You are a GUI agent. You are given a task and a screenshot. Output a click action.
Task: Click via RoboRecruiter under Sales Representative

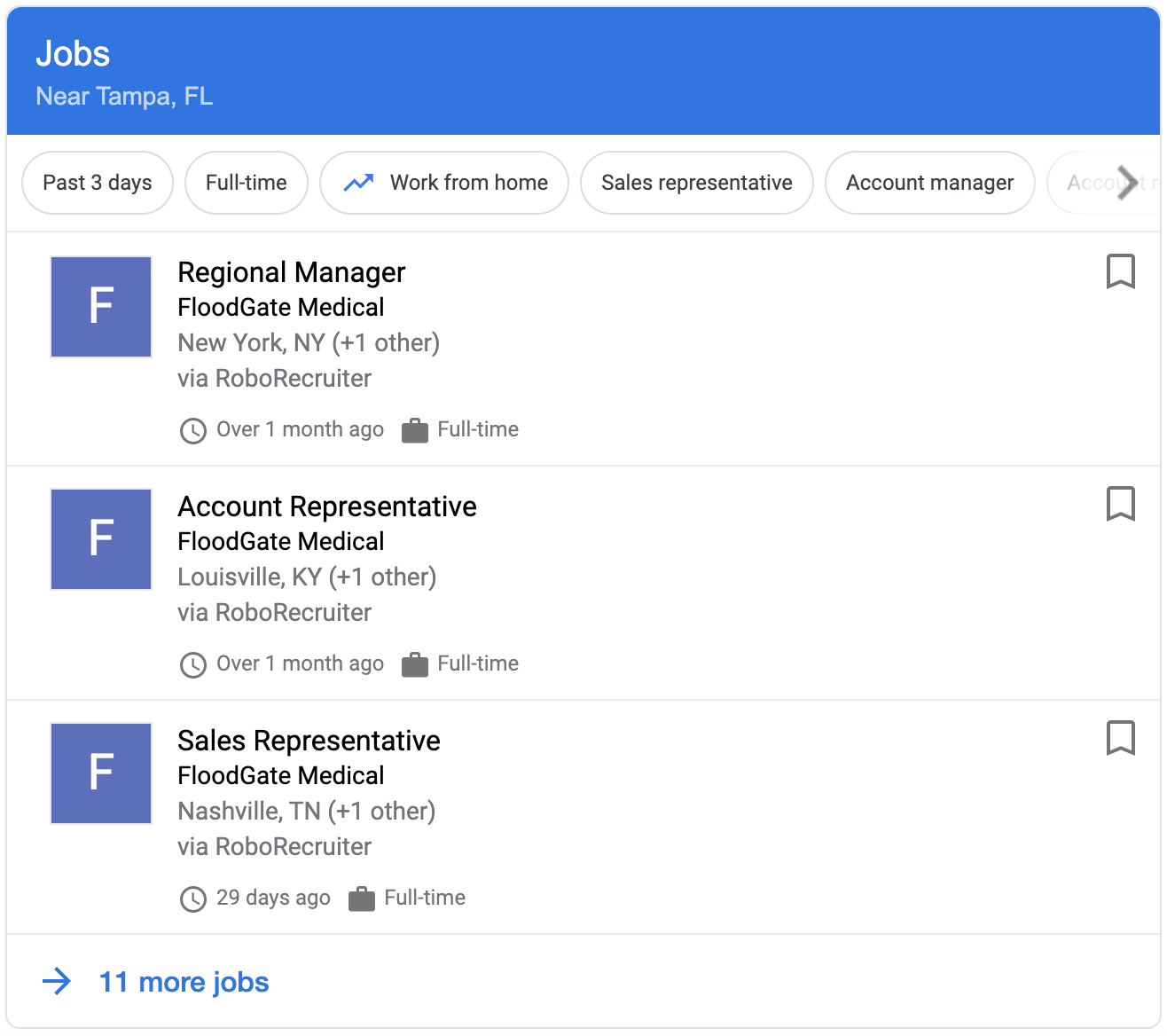click(x=275, y=846)
